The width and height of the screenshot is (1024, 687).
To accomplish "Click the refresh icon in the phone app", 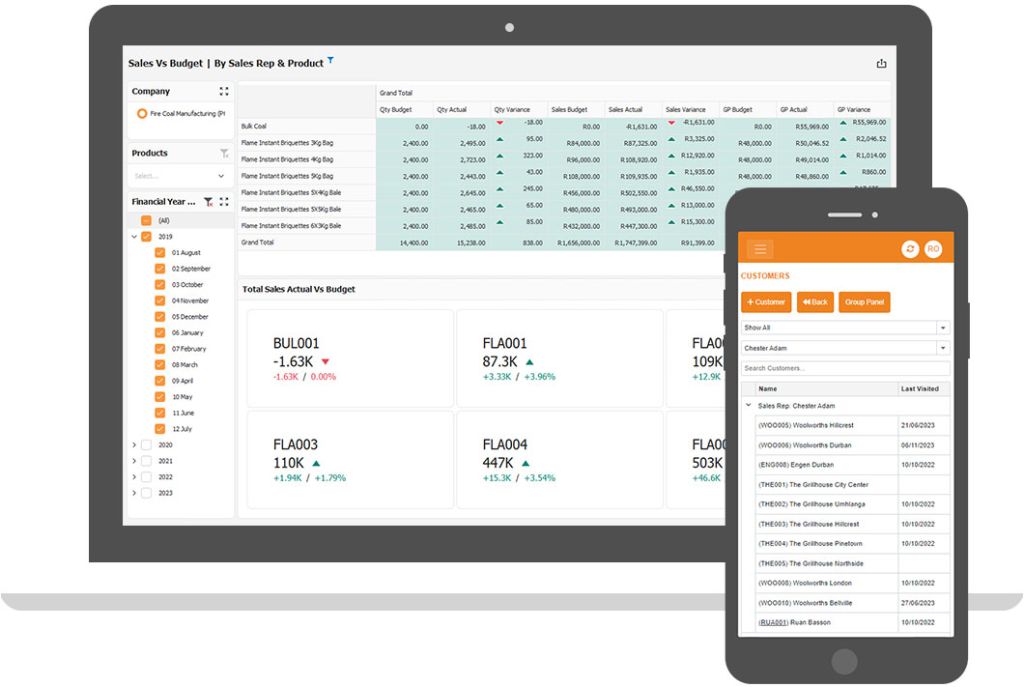I will coord(910,249).
